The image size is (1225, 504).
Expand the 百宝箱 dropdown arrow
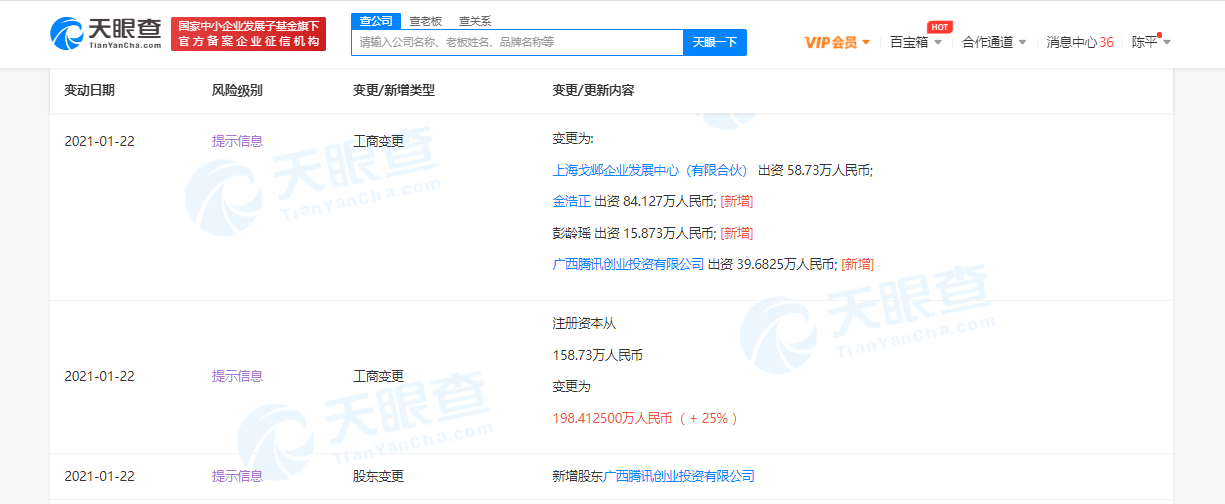(938, 42)
